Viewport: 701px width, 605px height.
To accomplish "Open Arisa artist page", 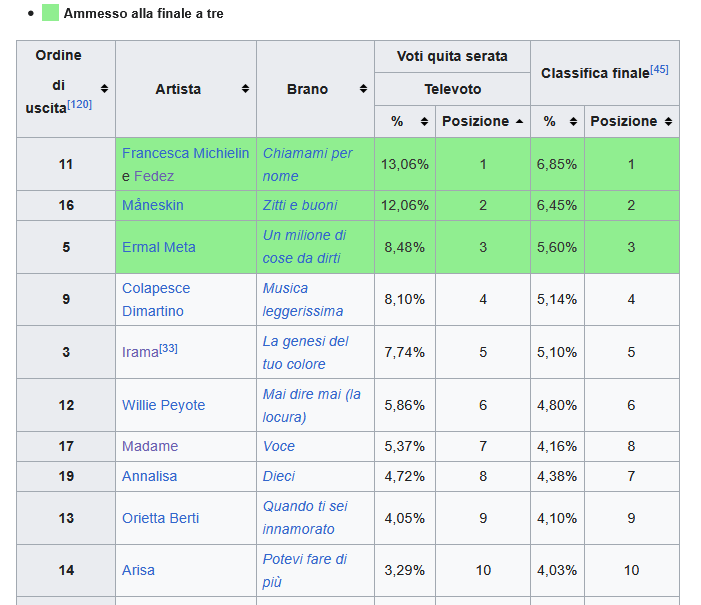I will 139,571.
